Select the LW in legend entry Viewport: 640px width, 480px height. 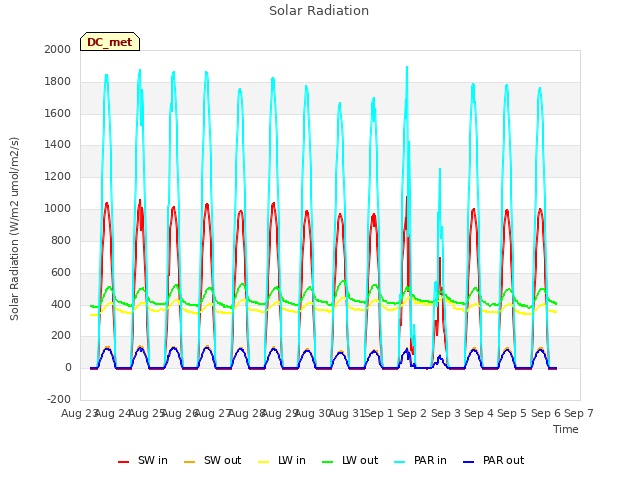282,460
